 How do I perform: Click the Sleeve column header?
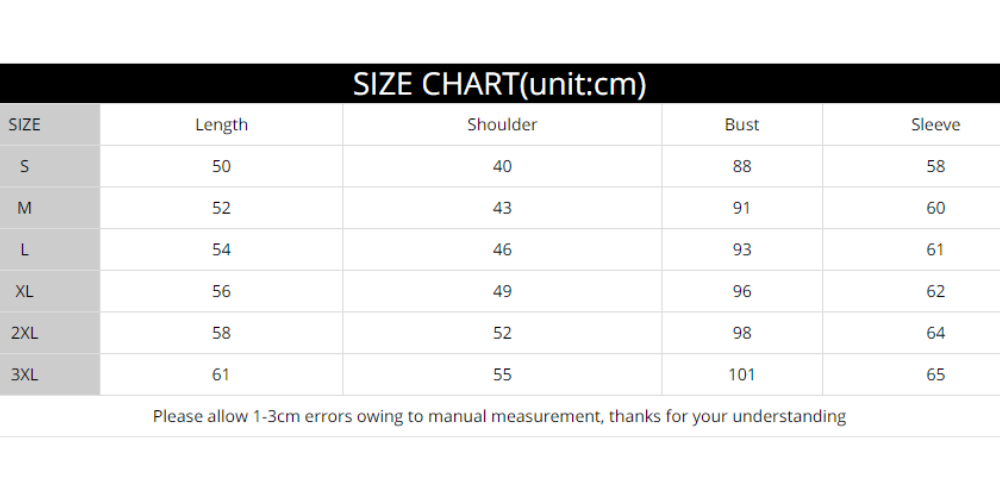click(935, 125)
